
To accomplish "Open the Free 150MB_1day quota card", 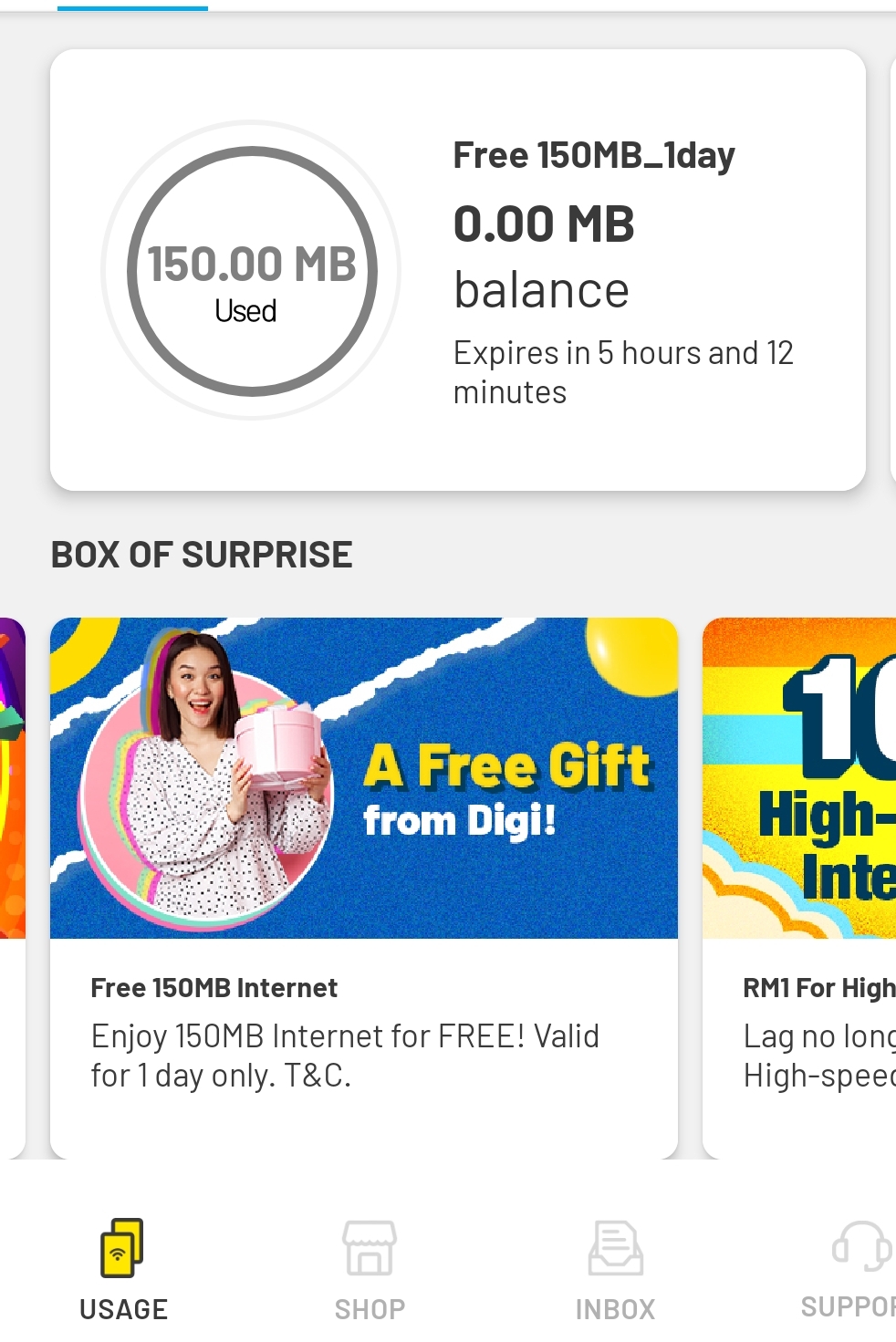I will [458, 270].
